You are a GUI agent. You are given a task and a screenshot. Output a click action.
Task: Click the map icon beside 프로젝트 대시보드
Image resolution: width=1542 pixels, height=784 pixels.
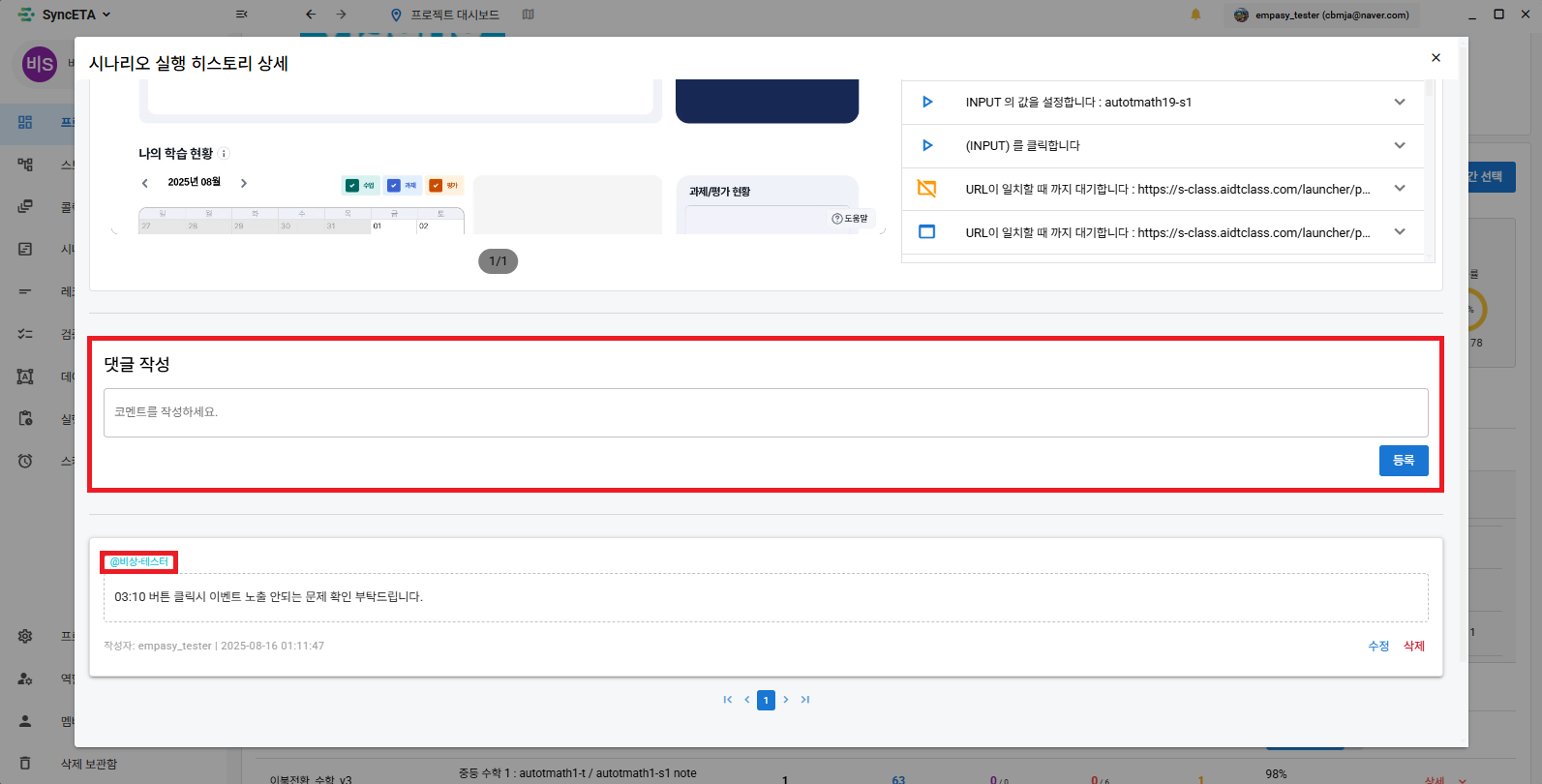tap(528, 15)
